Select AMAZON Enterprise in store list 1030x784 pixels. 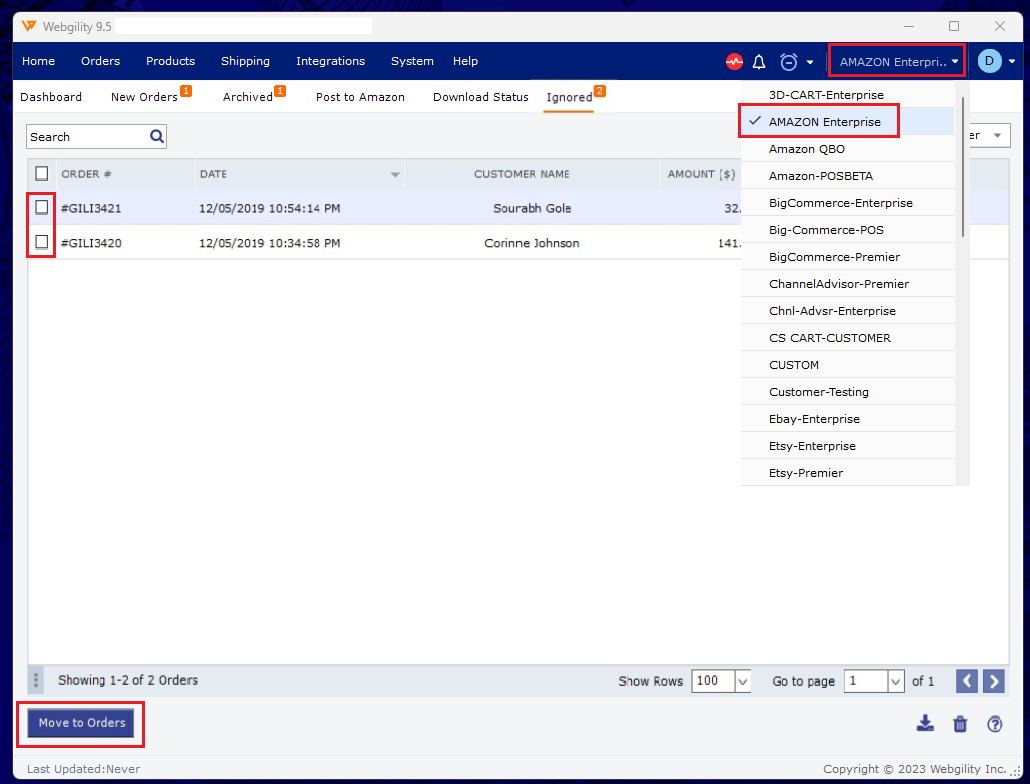click(847, 121)
